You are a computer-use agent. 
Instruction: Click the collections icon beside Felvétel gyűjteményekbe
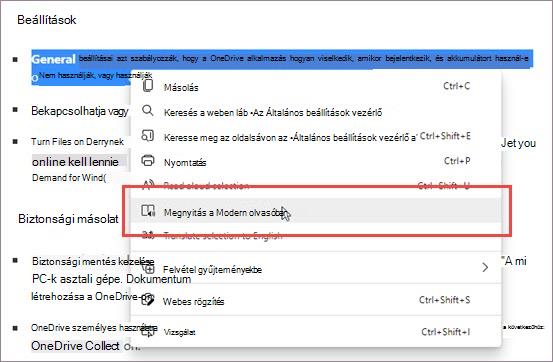[149, 269]
